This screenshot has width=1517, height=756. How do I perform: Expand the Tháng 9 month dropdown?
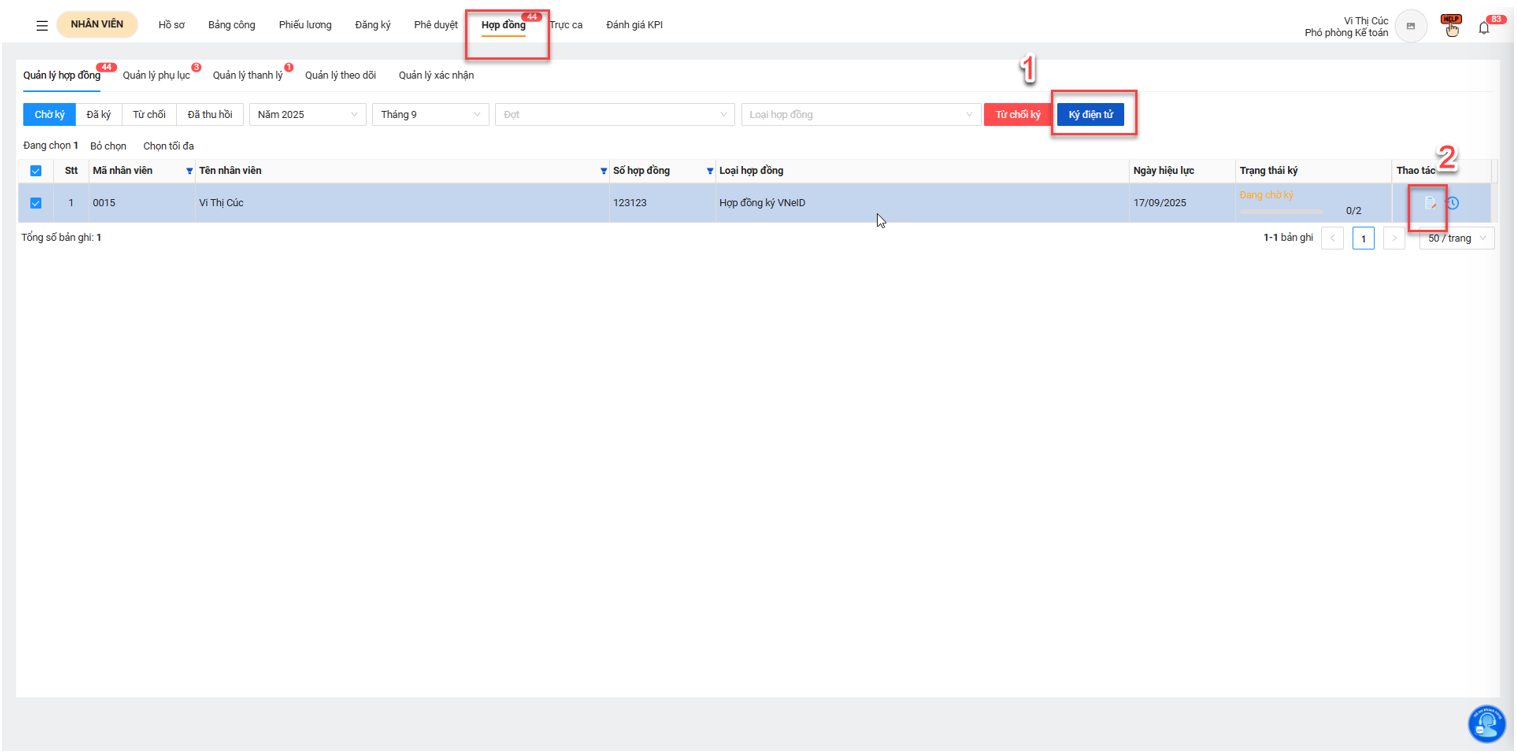[430, 115]
